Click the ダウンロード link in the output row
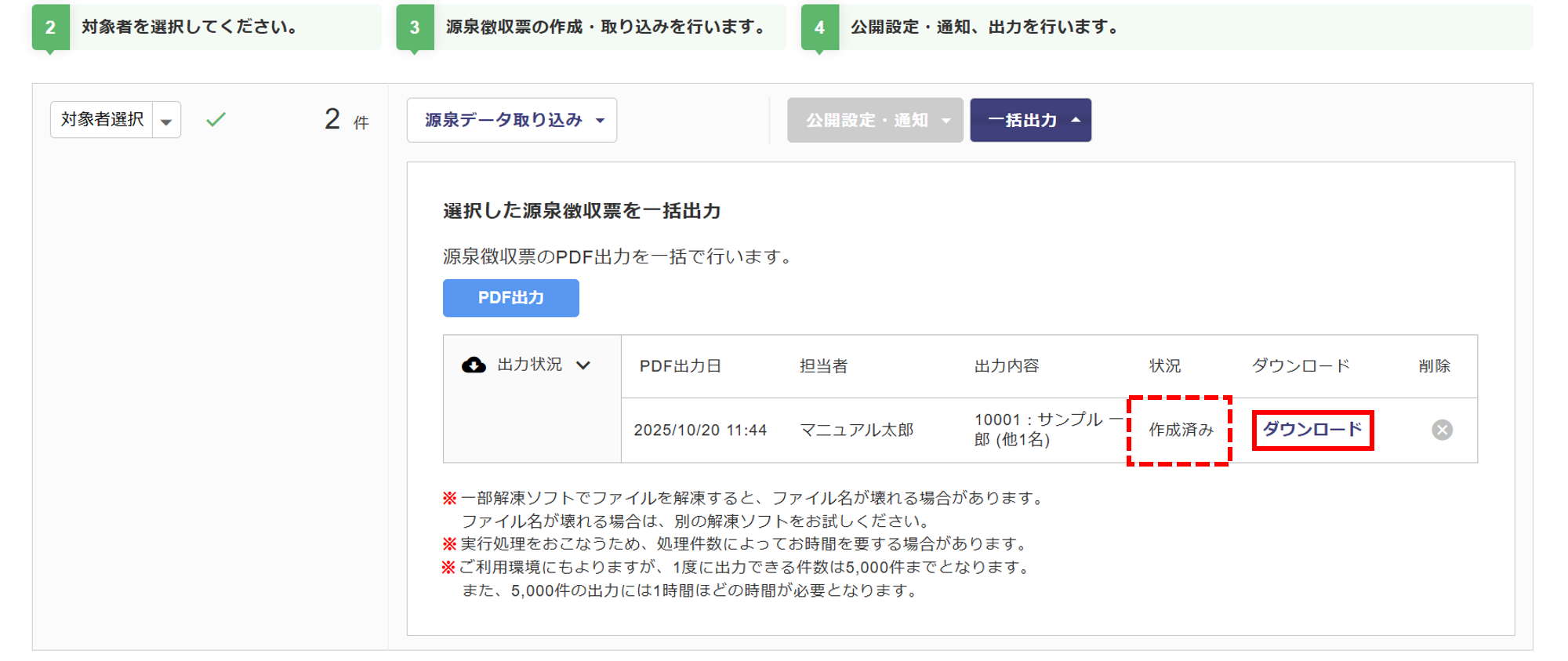Viewport: 1568px width, 661px height. (1312, 430)
